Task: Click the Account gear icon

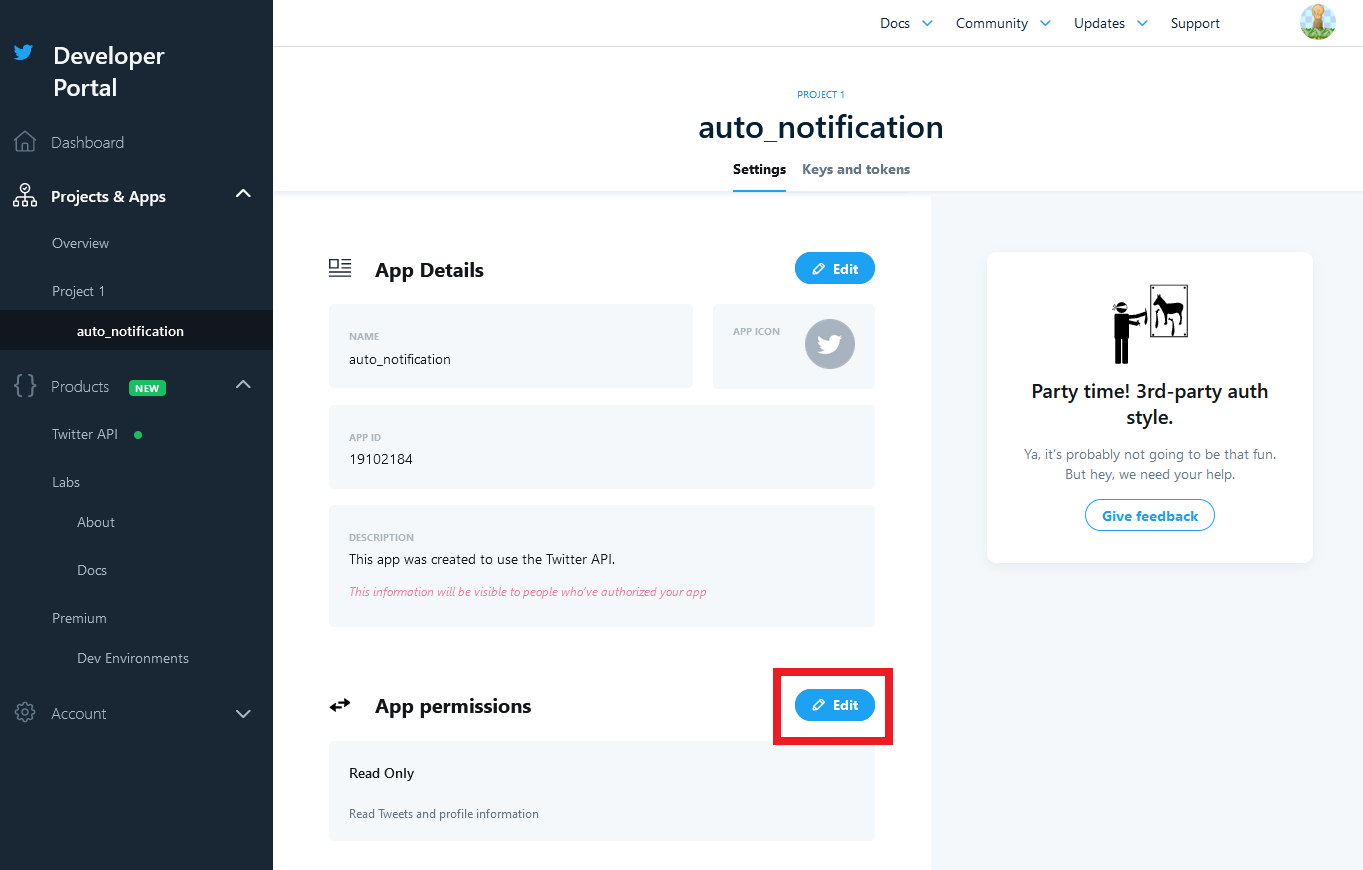Action: pyautogui.click(x=25, y=713)
